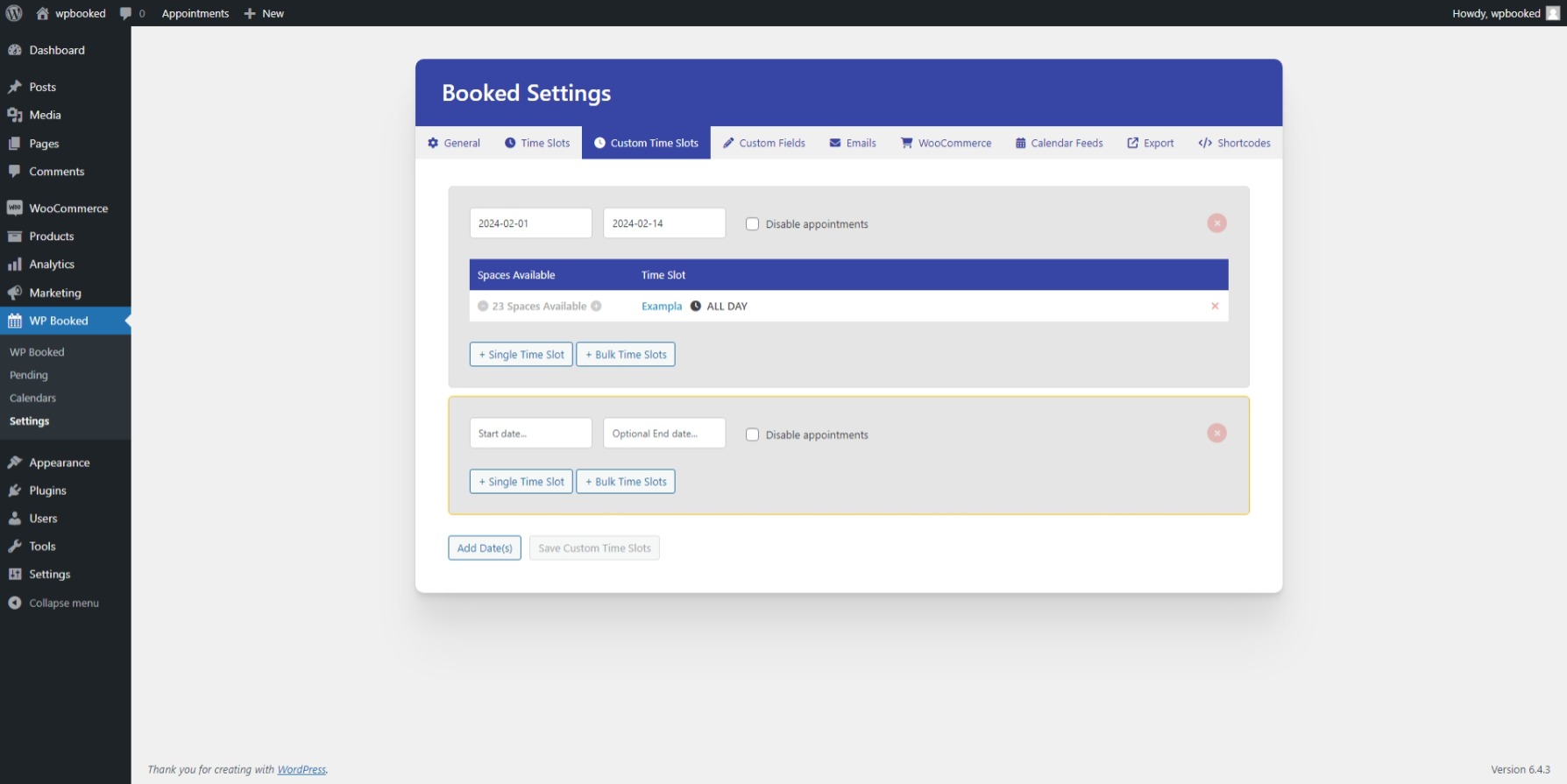Click the ALL DAY time slot label
The width and height of the screenshot is (1567, 784).
727,307
